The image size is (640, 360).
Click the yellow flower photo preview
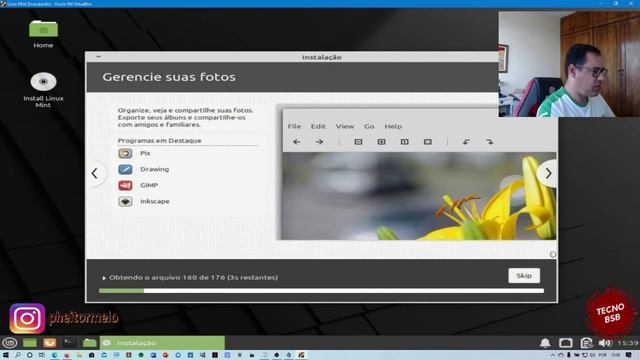point(419,196)
